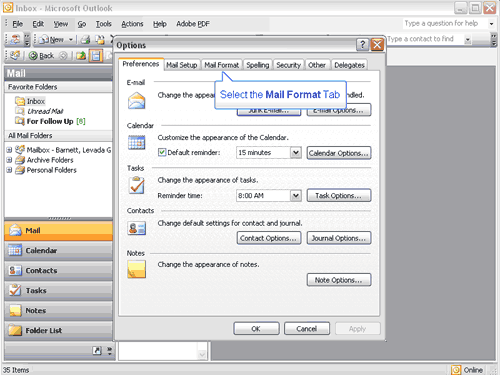
Task: Open Journal Options
Action: 339,238
